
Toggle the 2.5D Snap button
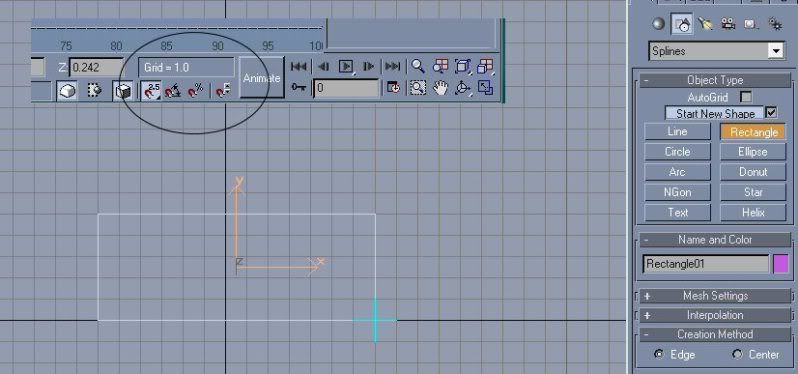click(151, 91)
